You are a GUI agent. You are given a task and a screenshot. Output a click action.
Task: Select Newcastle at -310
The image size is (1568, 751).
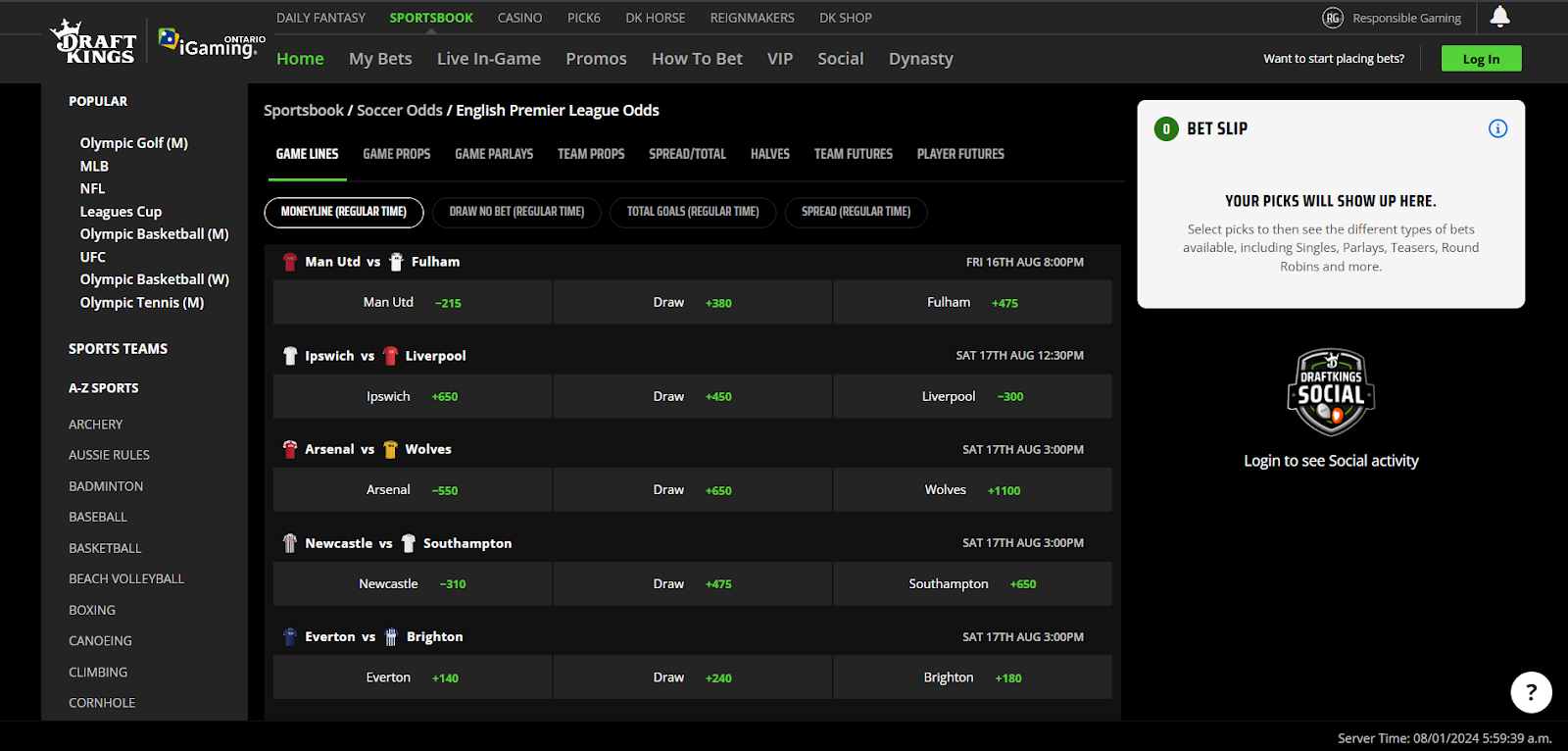click(x=413, y=583)
